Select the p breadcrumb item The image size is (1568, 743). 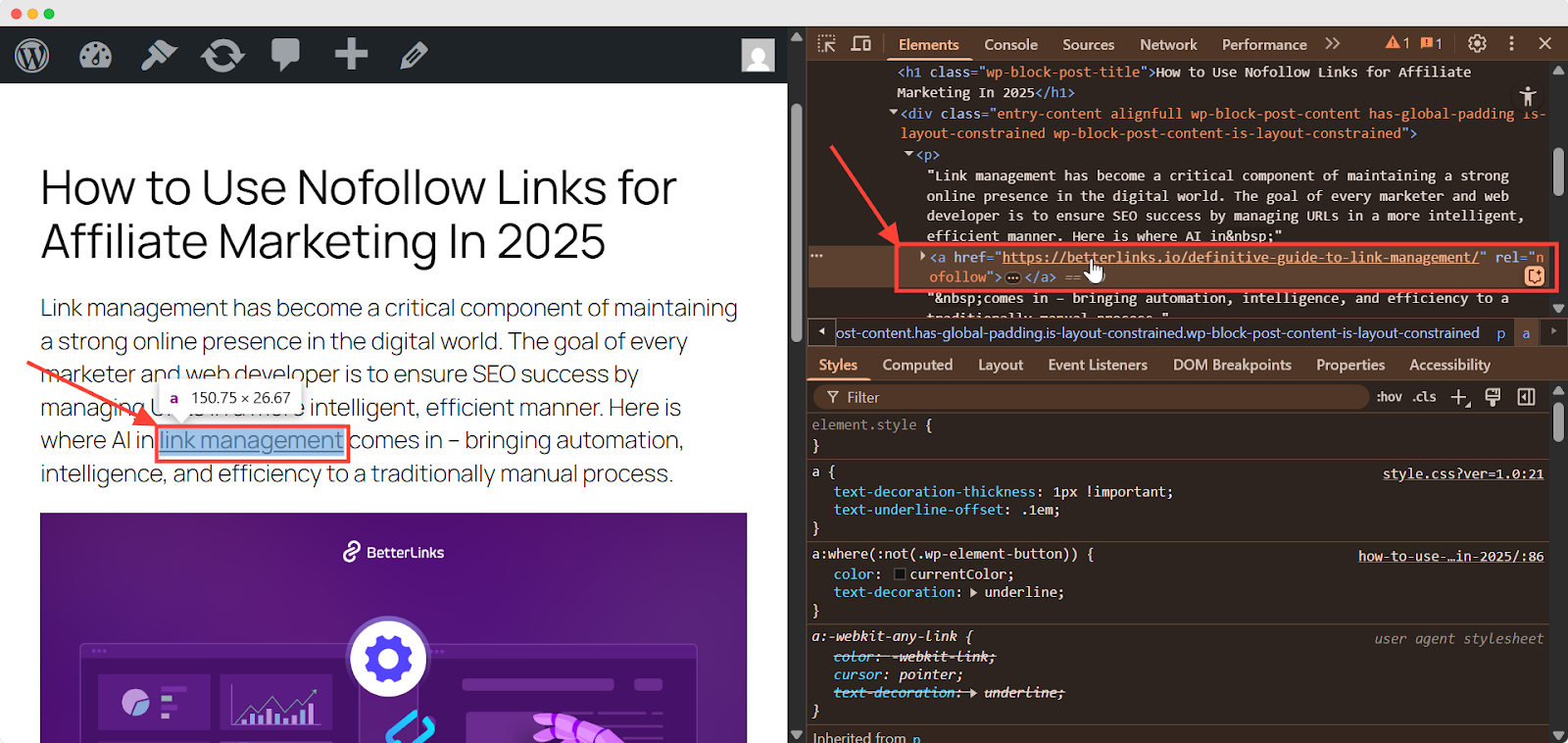1500,333
